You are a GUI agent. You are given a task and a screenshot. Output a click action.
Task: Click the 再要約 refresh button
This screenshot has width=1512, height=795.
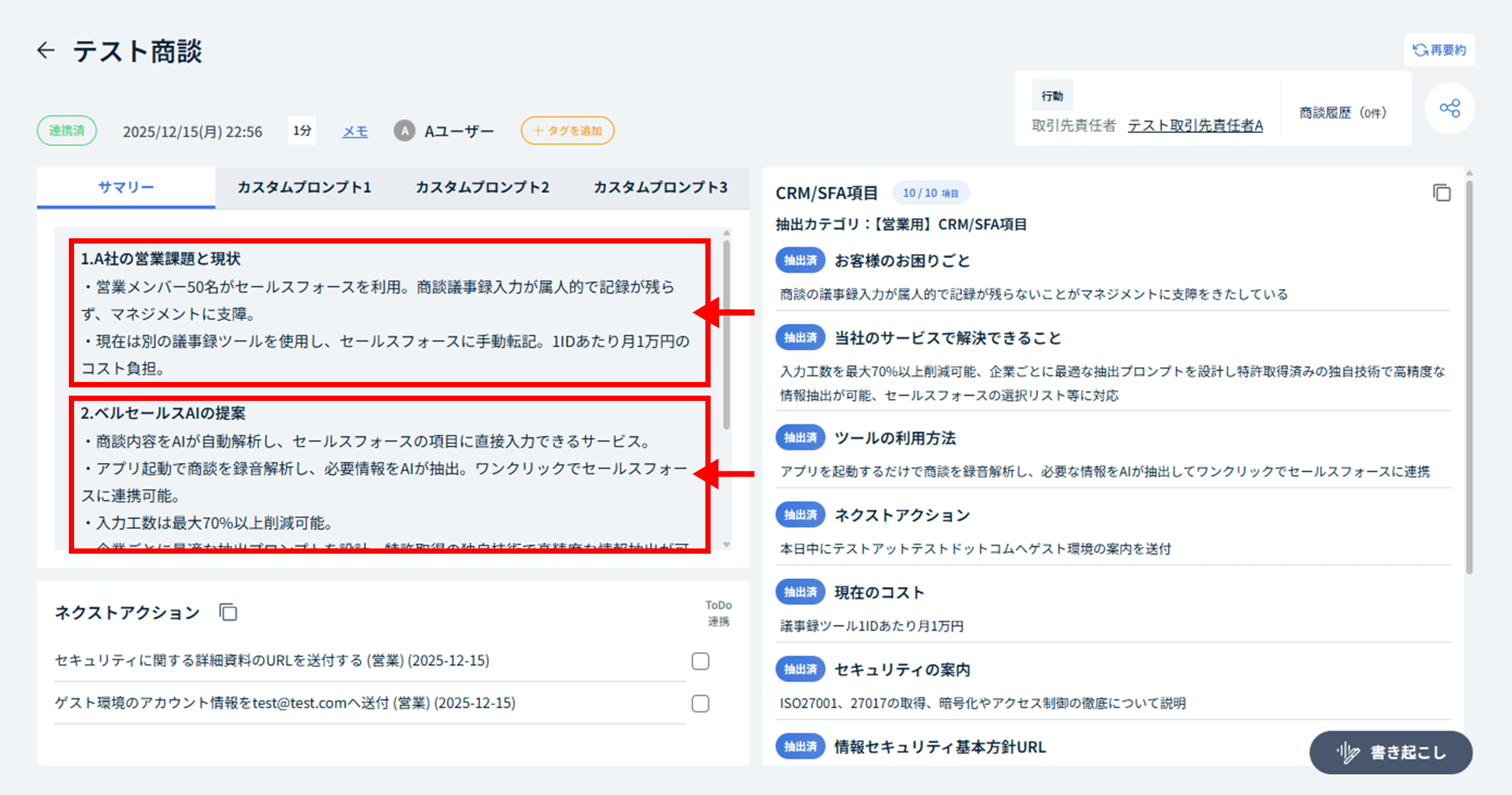pos(1439,50)
